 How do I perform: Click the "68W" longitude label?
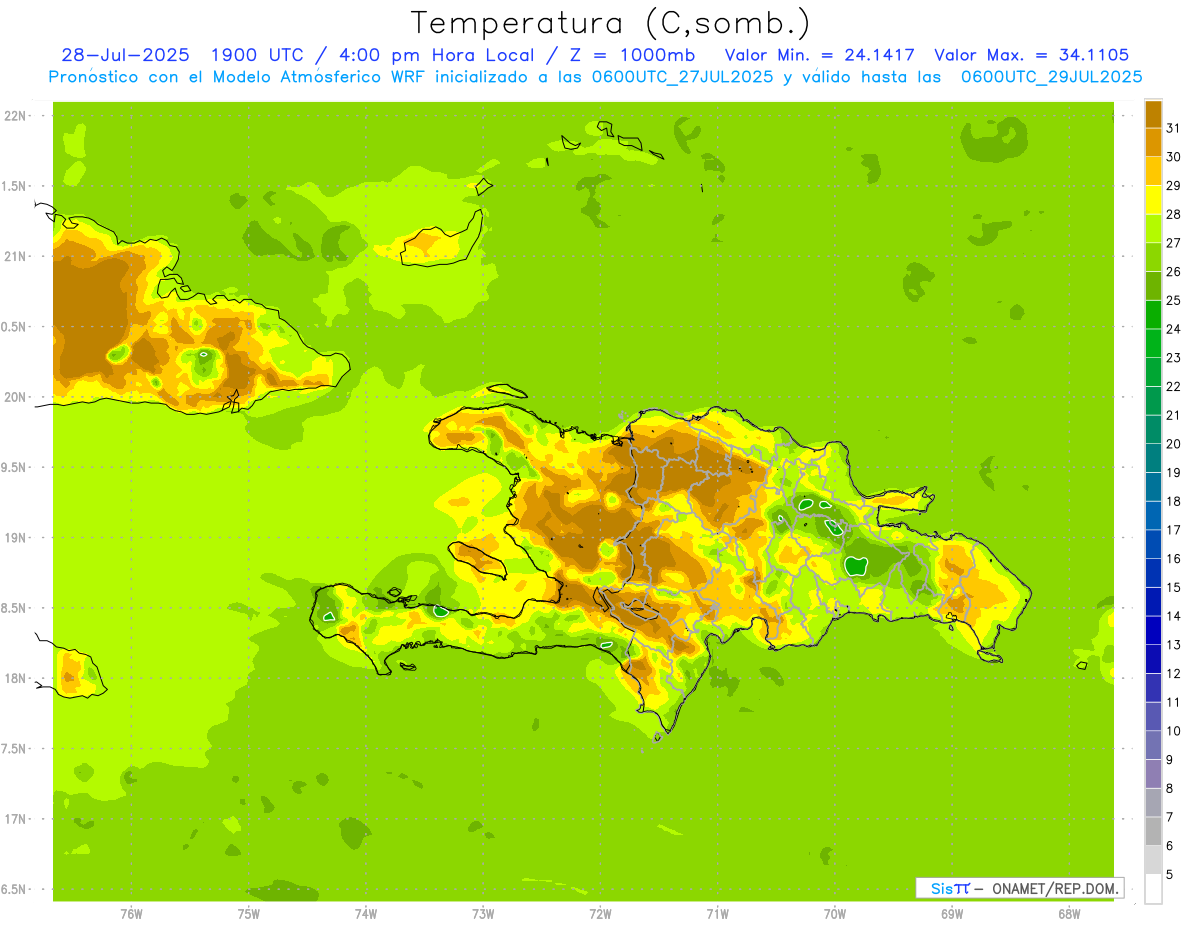coord(1069,913)
